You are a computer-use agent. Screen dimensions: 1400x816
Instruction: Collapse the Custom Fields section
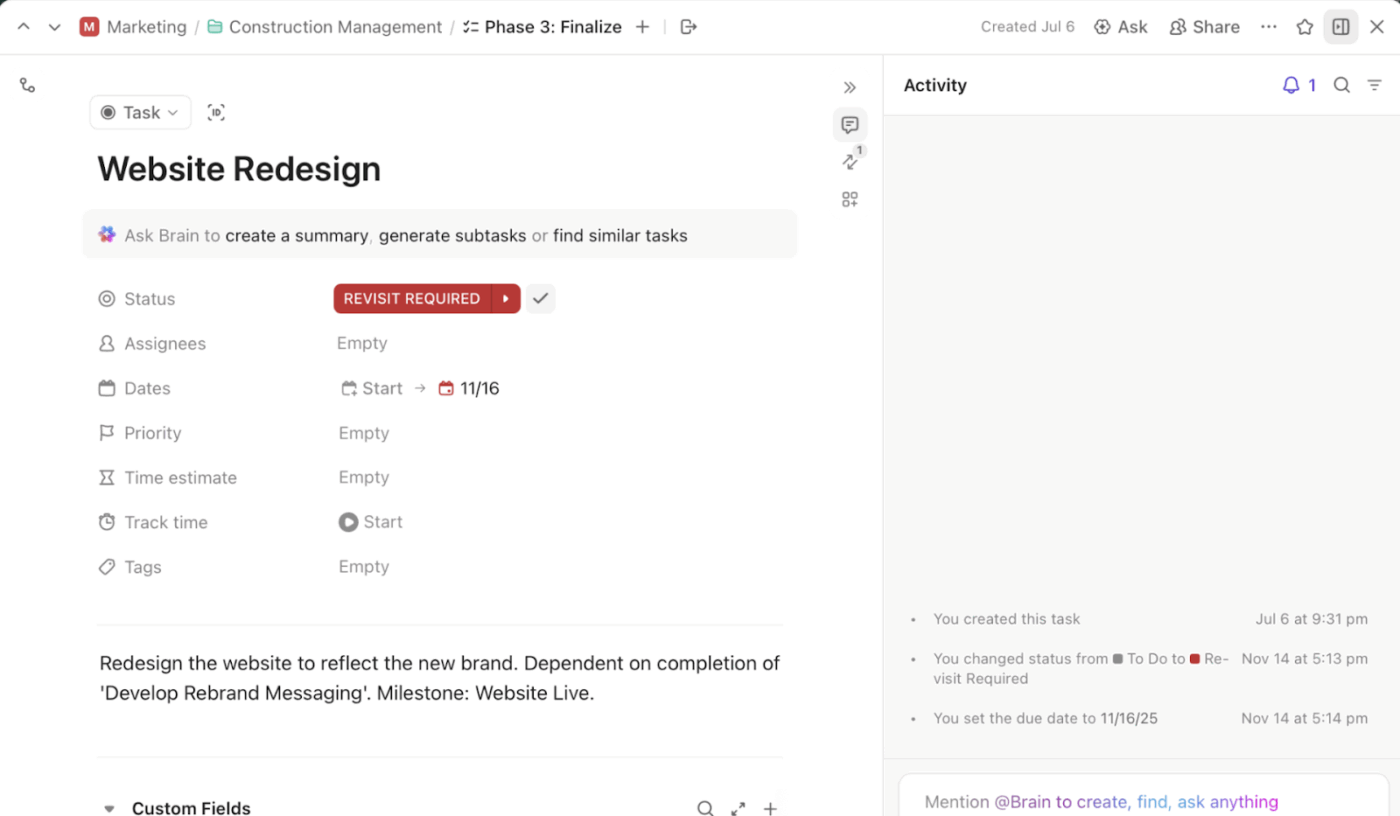tap(109, 807)
